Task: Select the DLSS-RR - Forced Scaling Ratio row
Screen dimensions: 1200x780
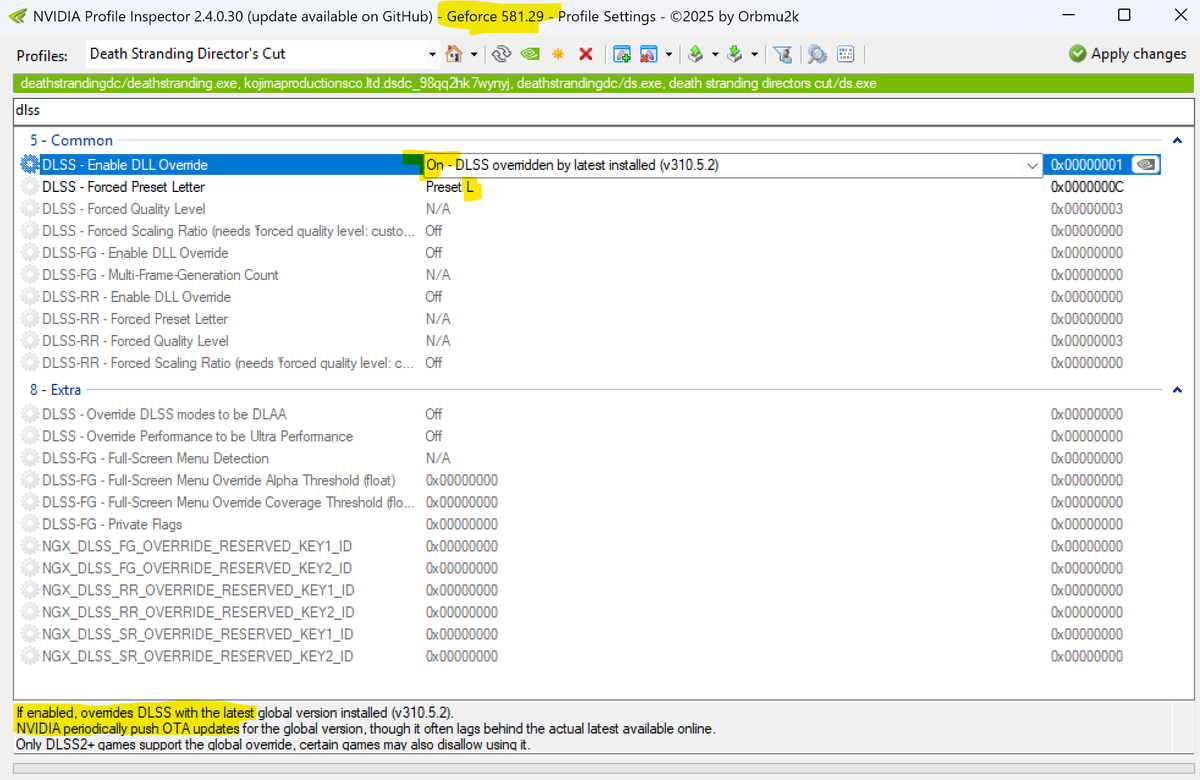Action: coord(590,363)
